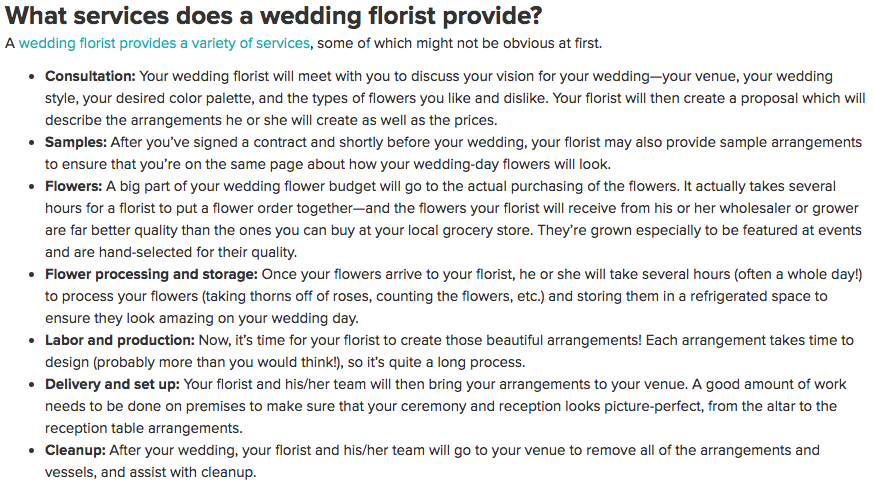Click the bold 'Cleanup:' label

pyautogui.click(x=75, y=451)
